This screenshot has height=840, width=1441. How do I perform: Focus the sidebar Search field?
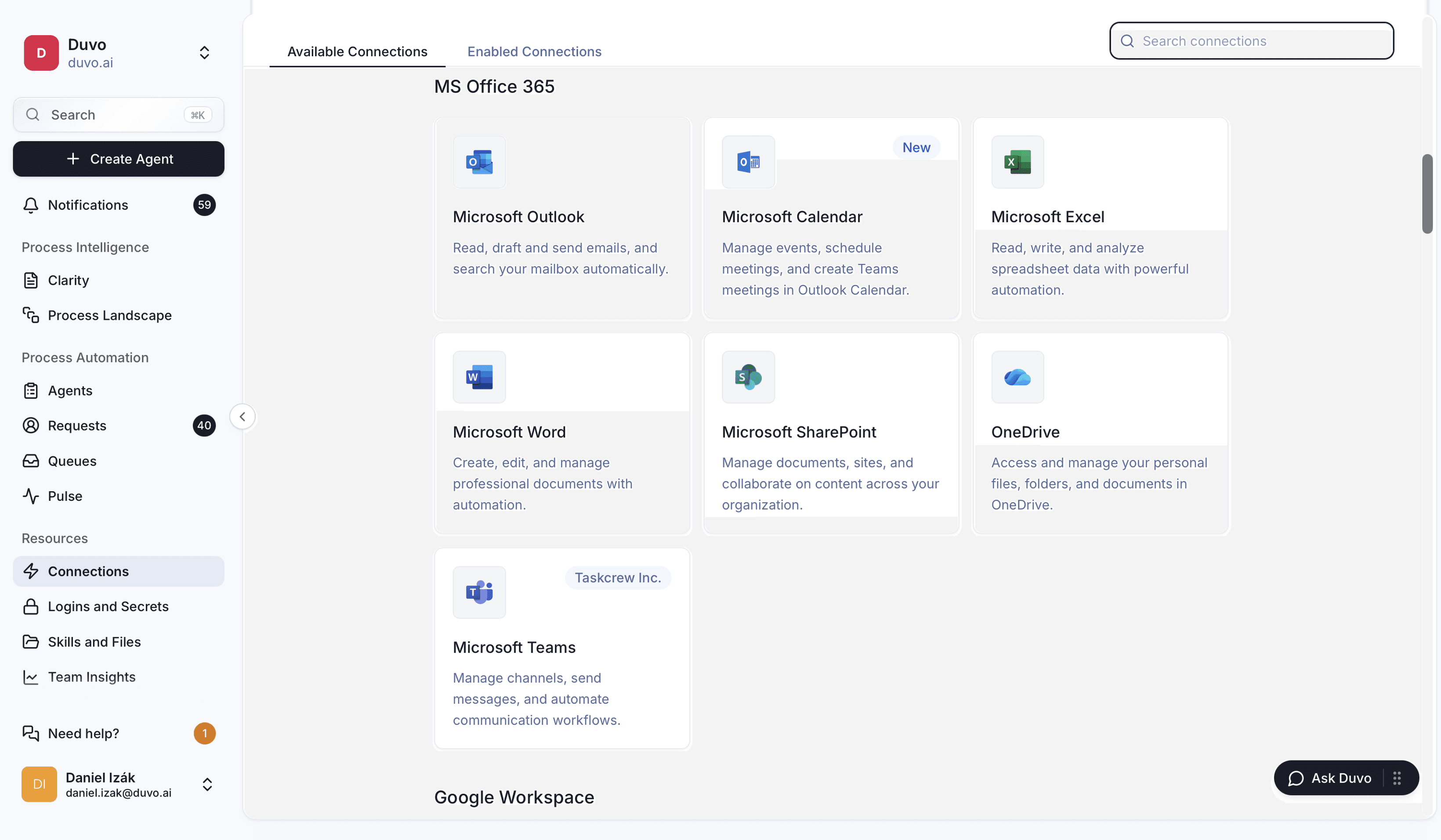(x=118, y=115)
